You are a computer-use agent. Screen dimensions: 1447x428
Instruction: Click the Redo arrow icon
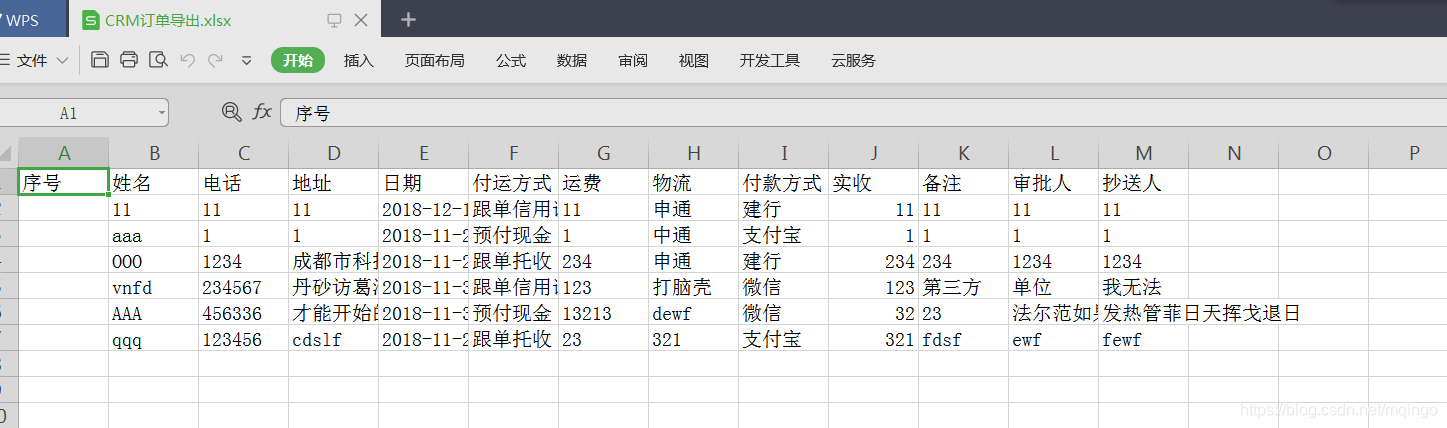pos(215,60)
